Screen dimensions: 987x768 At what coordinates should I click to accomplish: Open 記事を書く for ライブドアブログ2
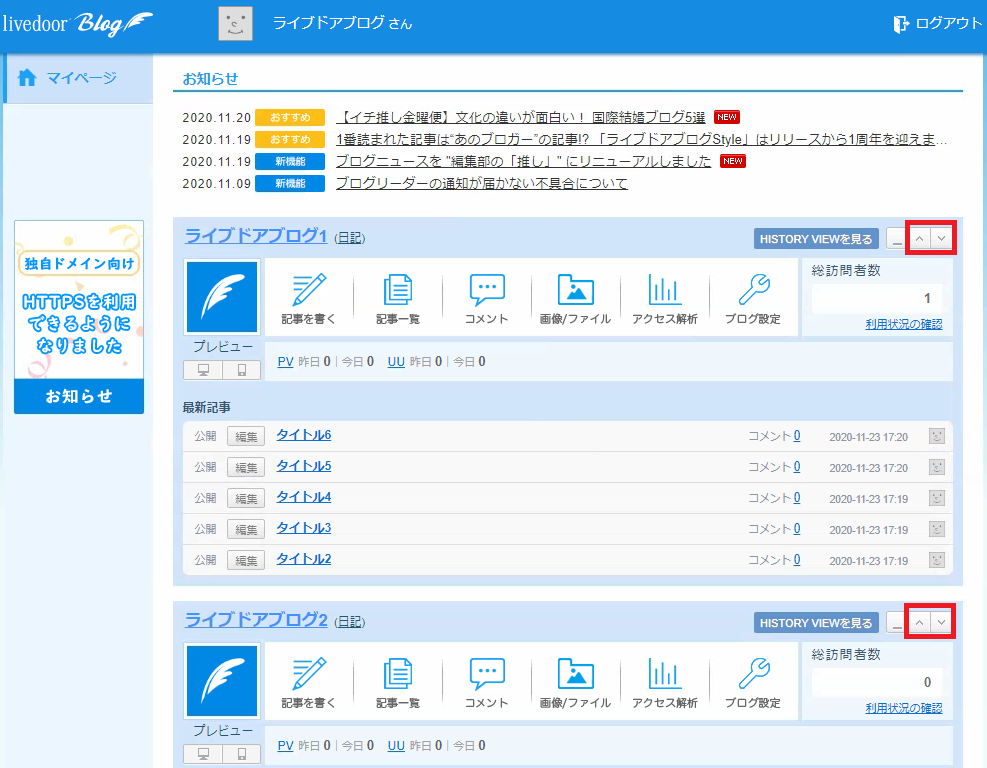(308, 682)
